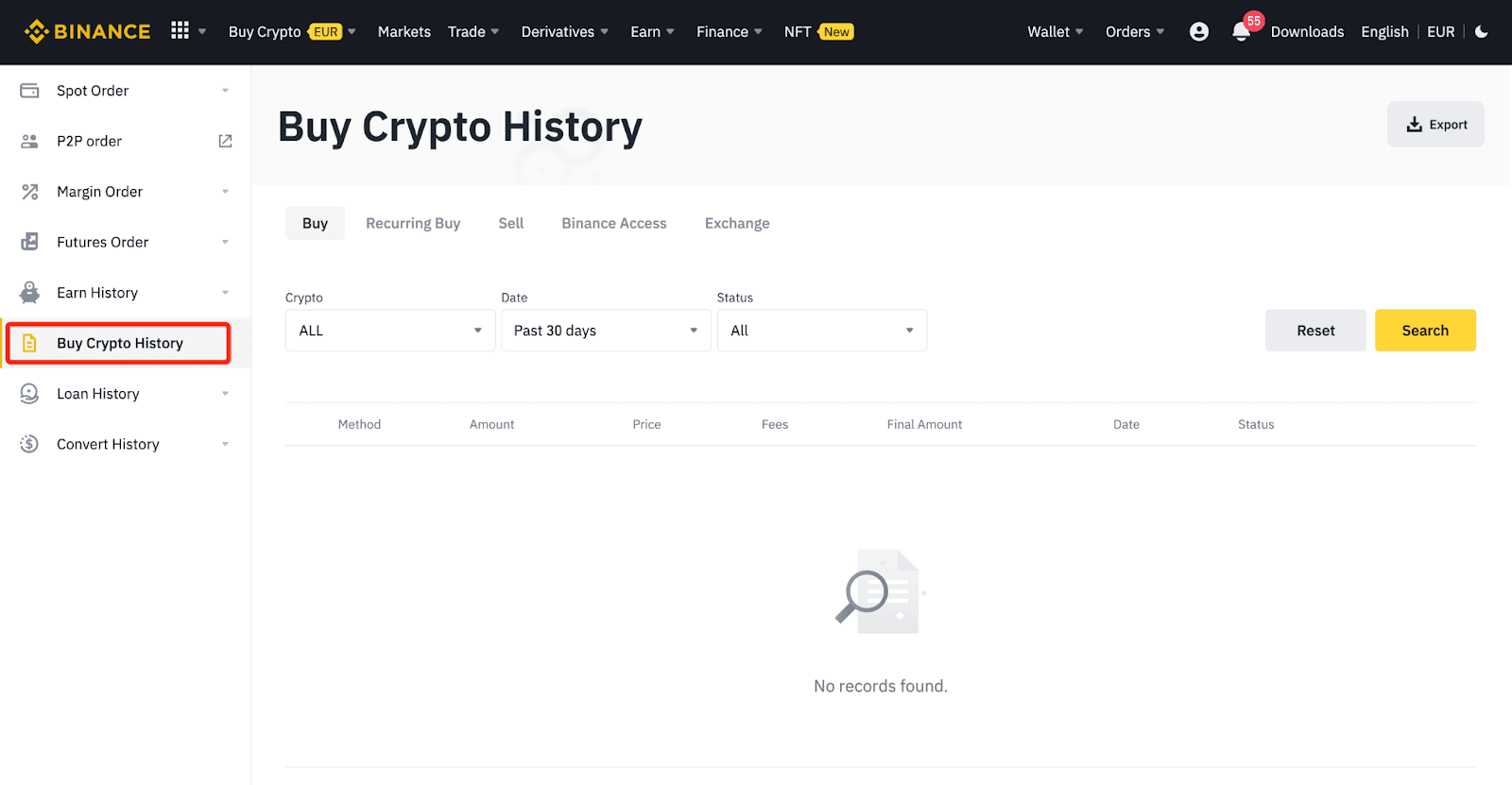Image resolution: width=1512 pixels, height=785 pixels.
Task: Click the Status column header in table
Action: 1256,424
